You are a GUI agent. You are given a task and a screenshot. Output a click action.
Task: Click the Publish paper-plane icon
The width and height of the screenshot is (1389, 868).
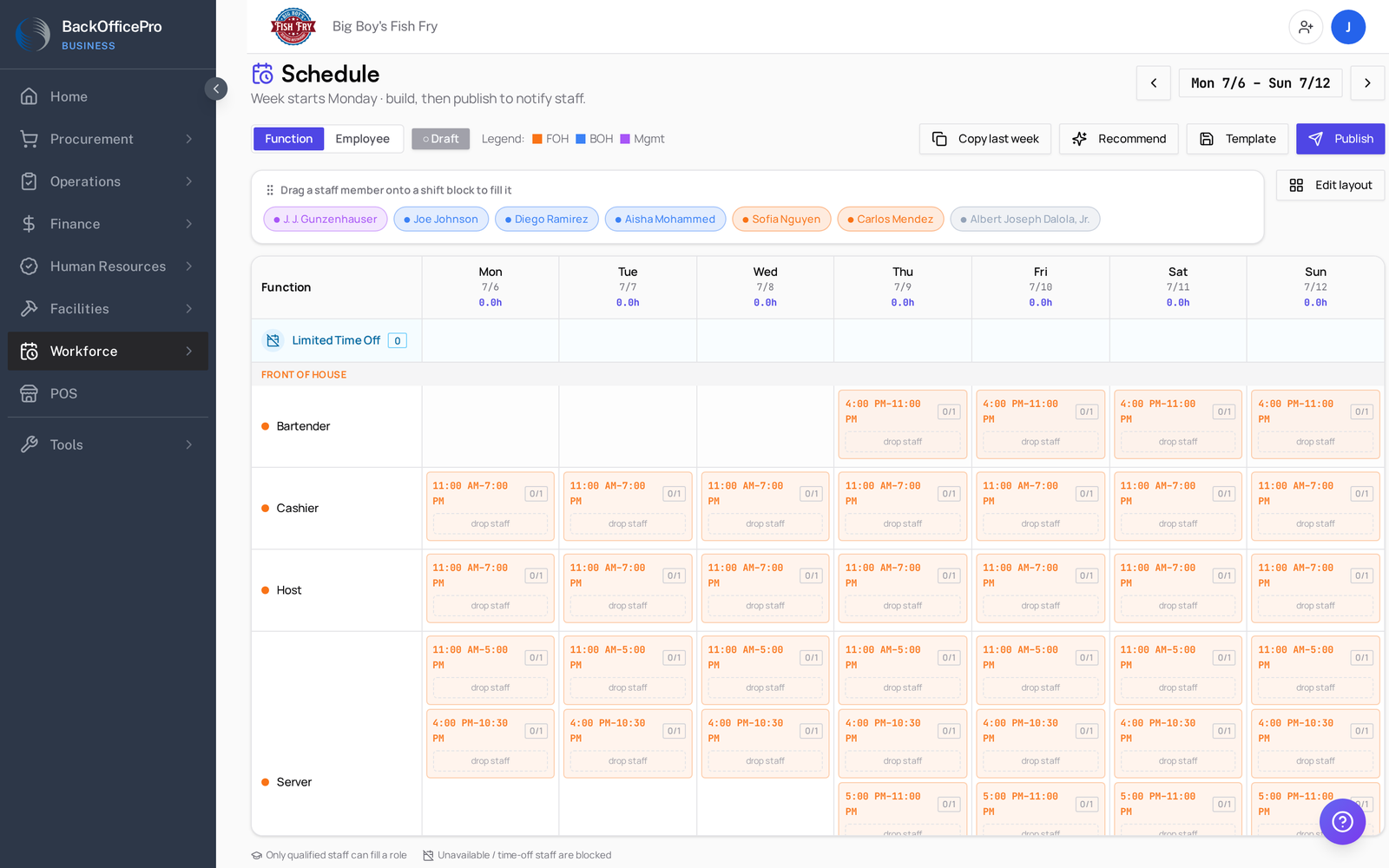tap(1316, 139)
